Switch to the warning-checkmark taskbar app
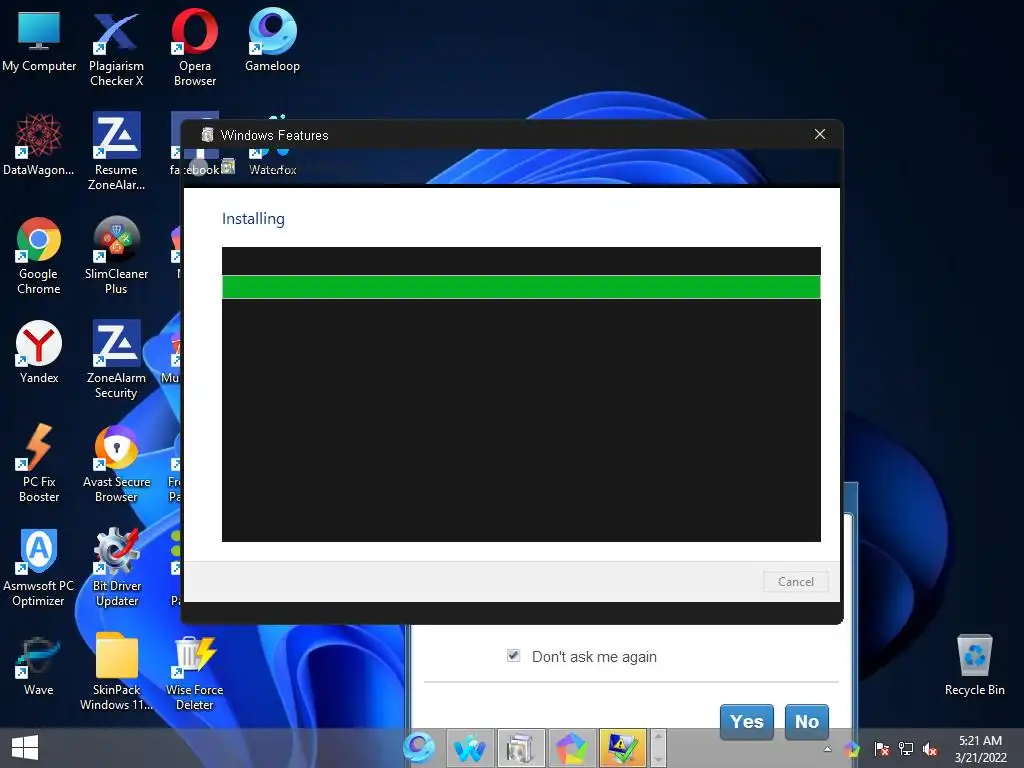The width and height of the screenshot is (1024, 768). tap(622, 748)
